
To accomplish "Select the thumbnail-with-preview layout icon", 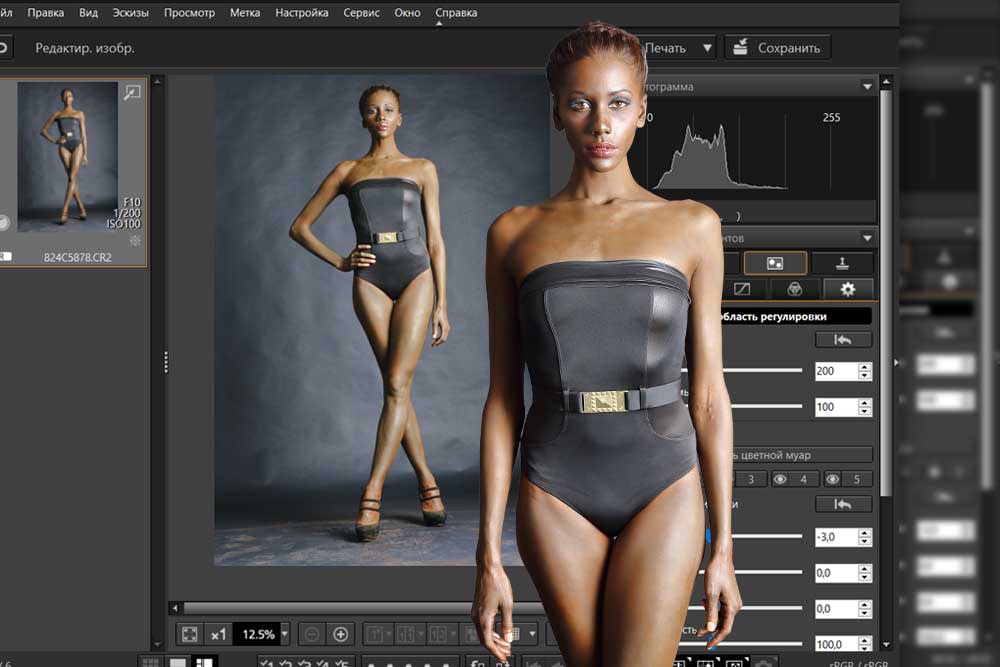I will click(204, 662).
